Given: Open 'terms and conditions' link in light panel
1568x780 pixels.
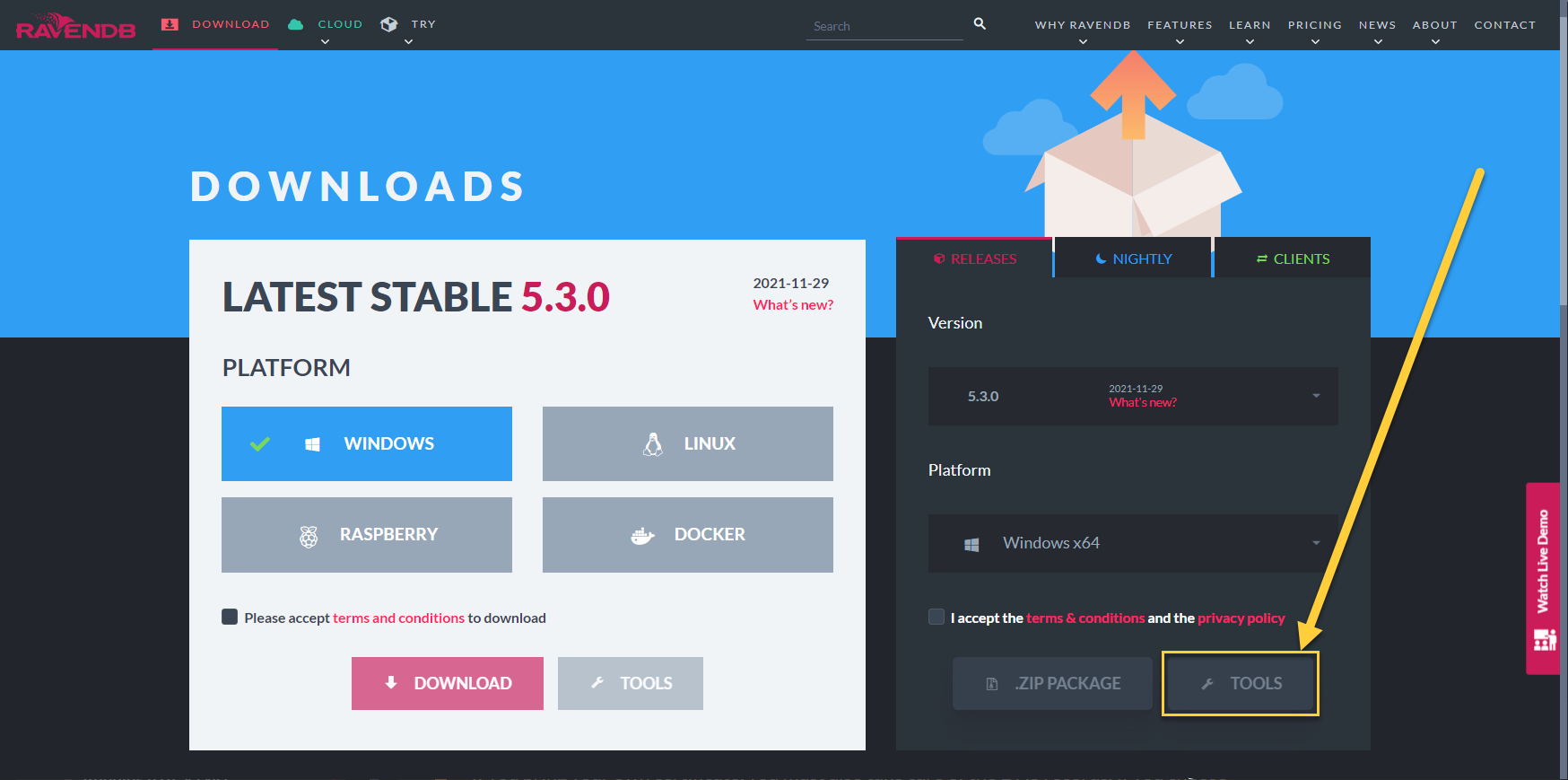Looking at the screenshot, I should 398,618.
